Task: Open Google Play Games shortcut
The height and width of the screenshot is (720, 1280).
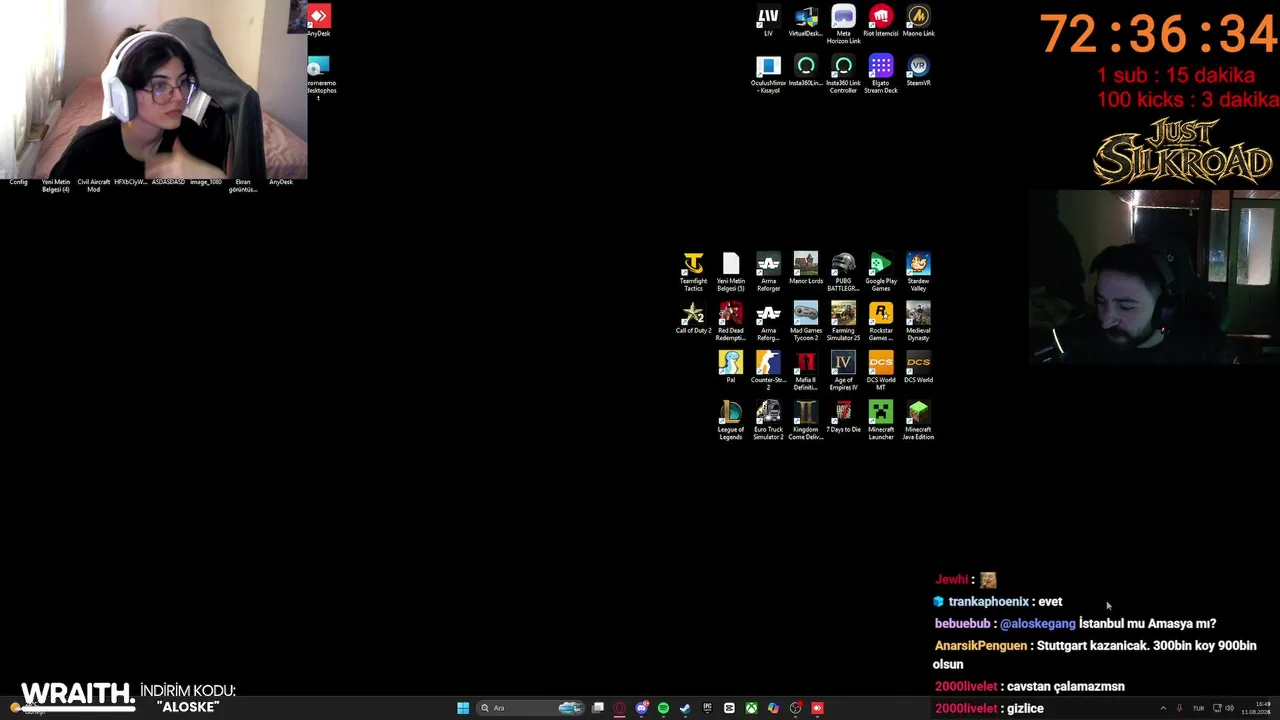Action: 881,272
